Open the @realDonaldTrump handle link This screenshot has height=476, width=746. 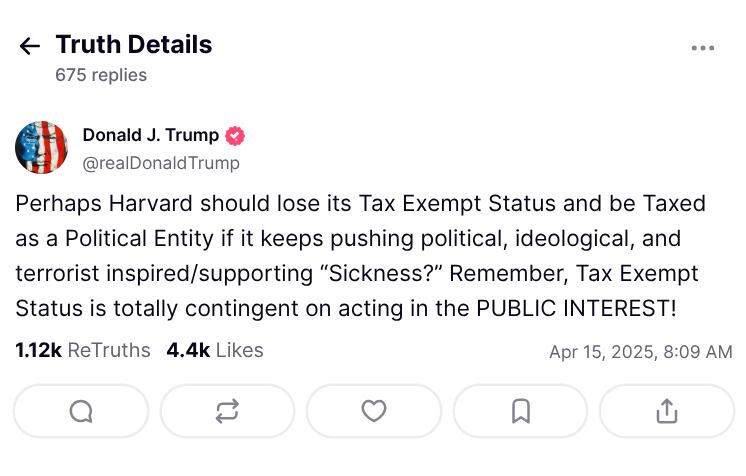(160, 162)
